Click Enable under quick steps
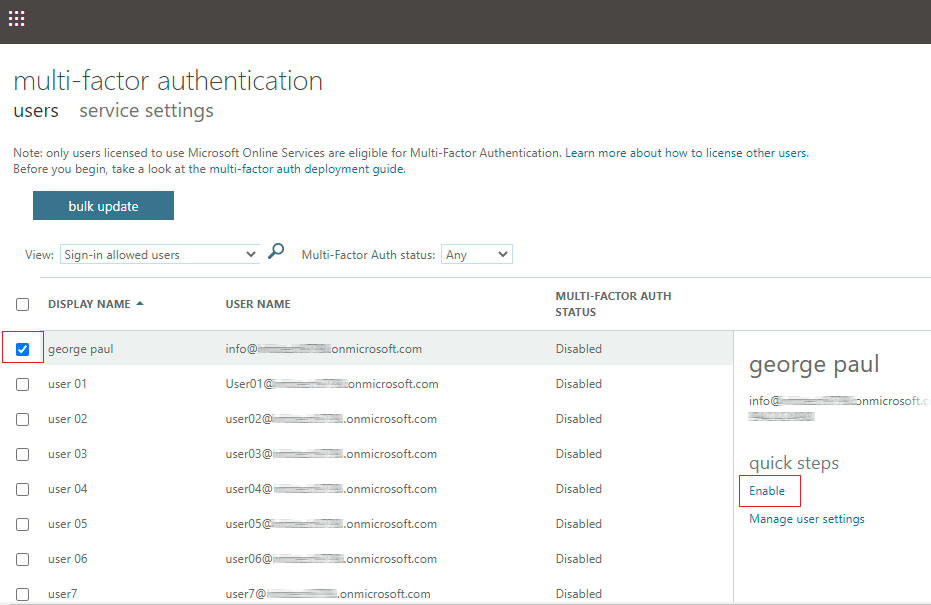931x605 pixels. pyautogui.click(x=767, y=491)
